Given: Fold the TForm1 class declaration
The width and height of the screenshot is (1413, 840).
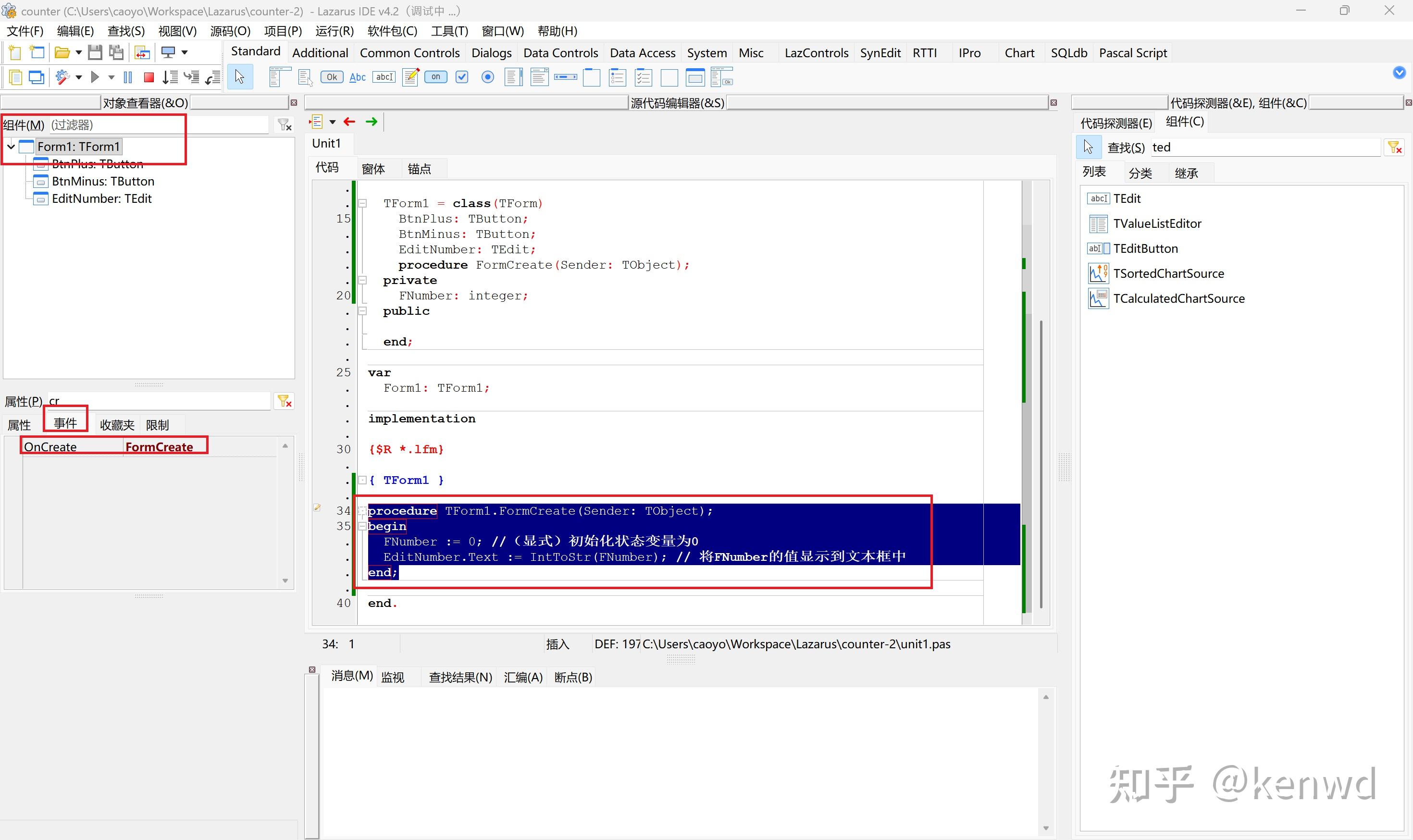Looking at the screenshot, I should pyautogui.click(x=363, y=203).
